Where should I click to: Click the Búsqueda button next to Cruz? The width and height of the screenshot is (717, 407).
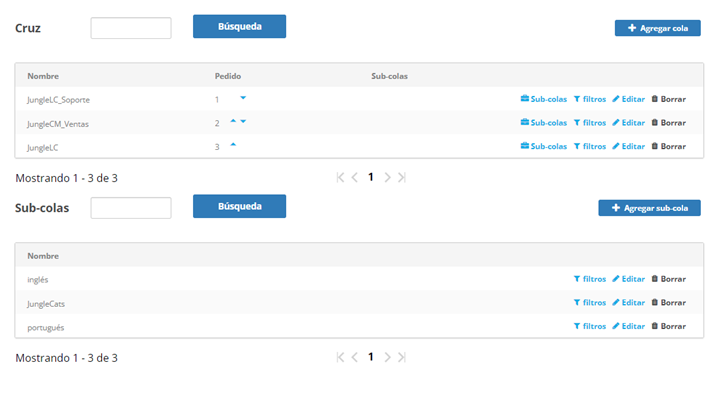pos(239,27)
